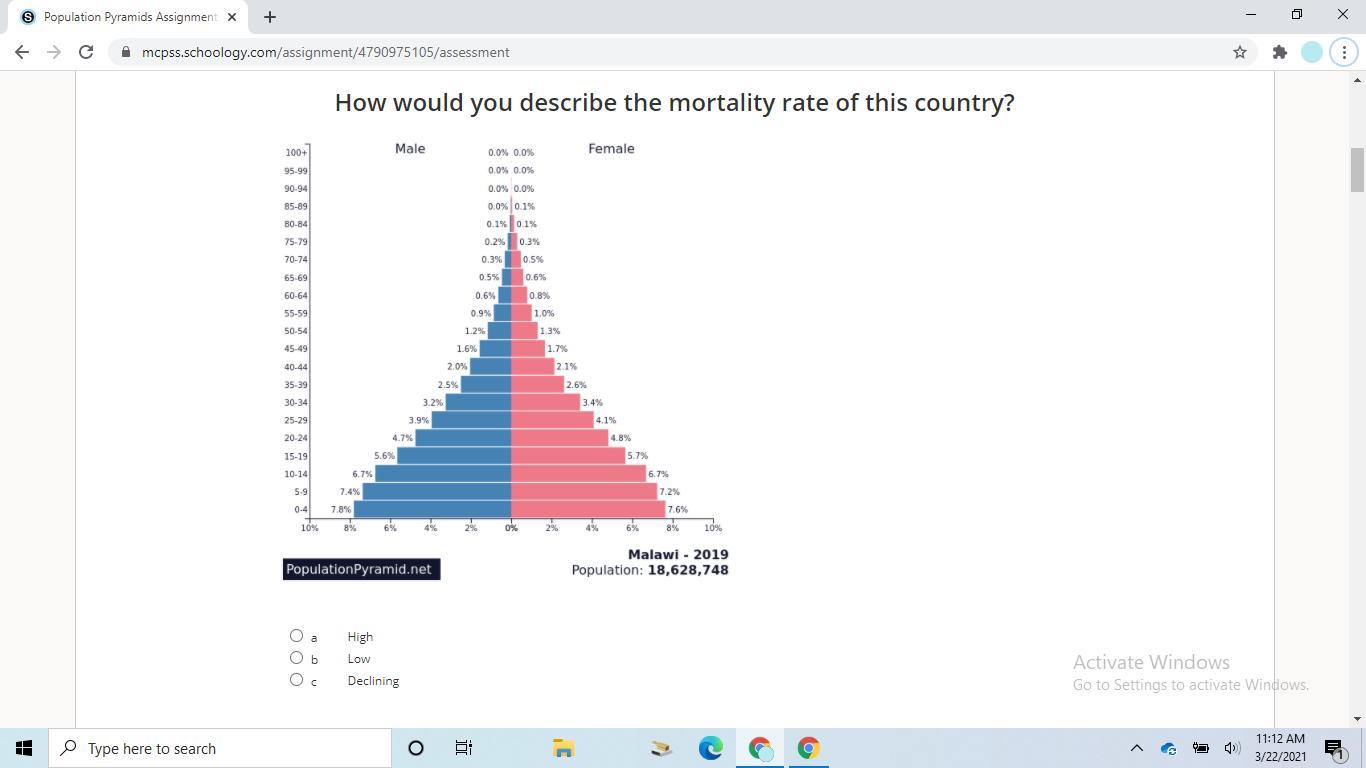
Task: Open Task View on the taskbar
Action: 464,748
